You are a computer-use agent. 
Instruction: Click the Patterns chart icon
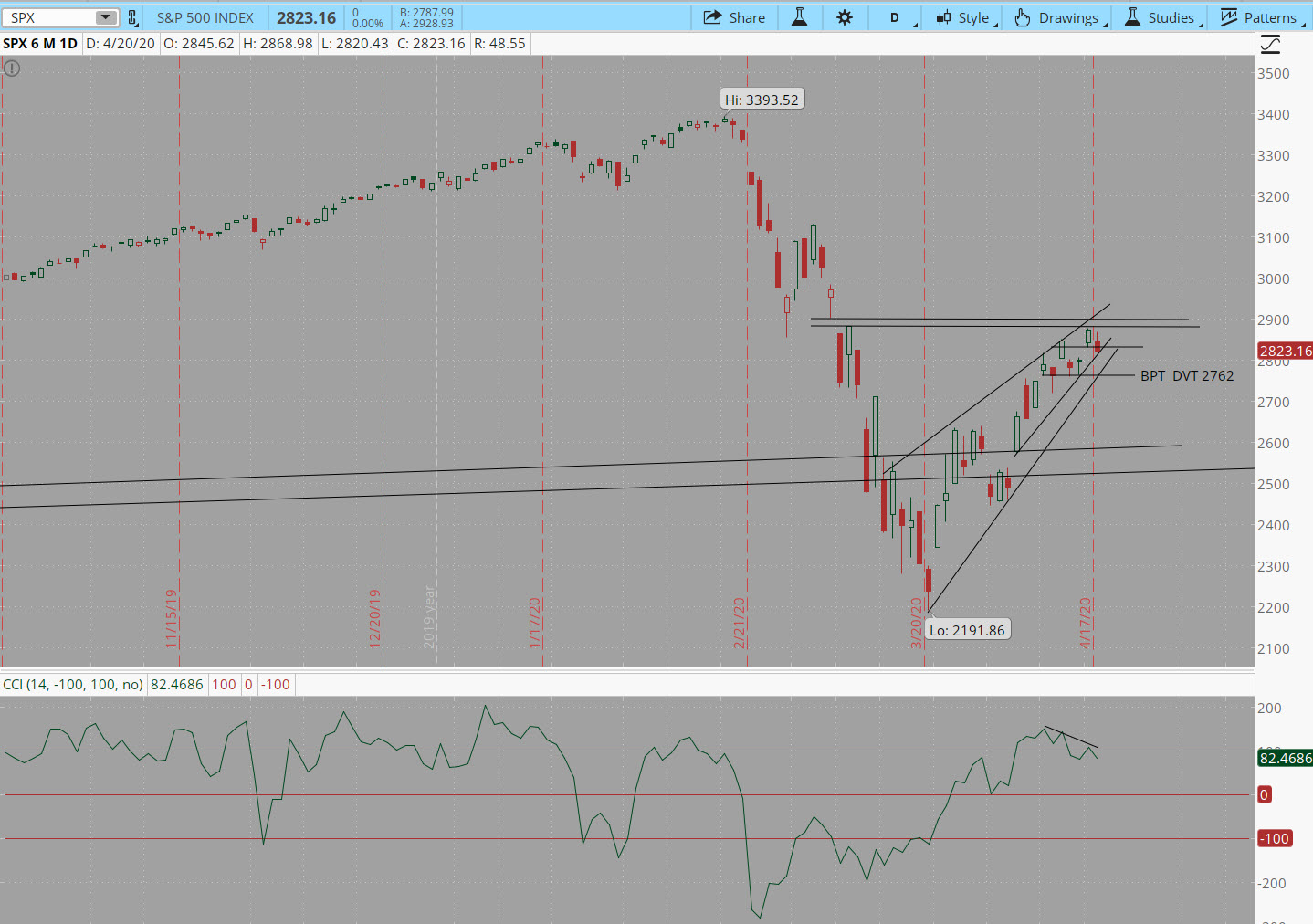click(1229, 17)
